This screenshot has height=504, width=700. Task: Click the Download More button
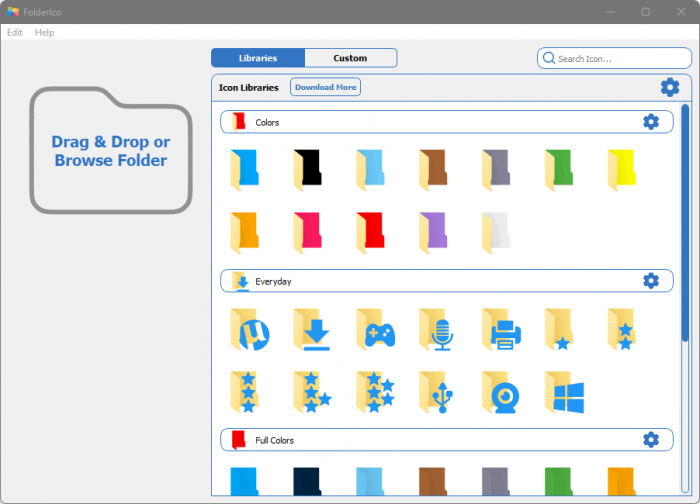[x=325, y=87]
